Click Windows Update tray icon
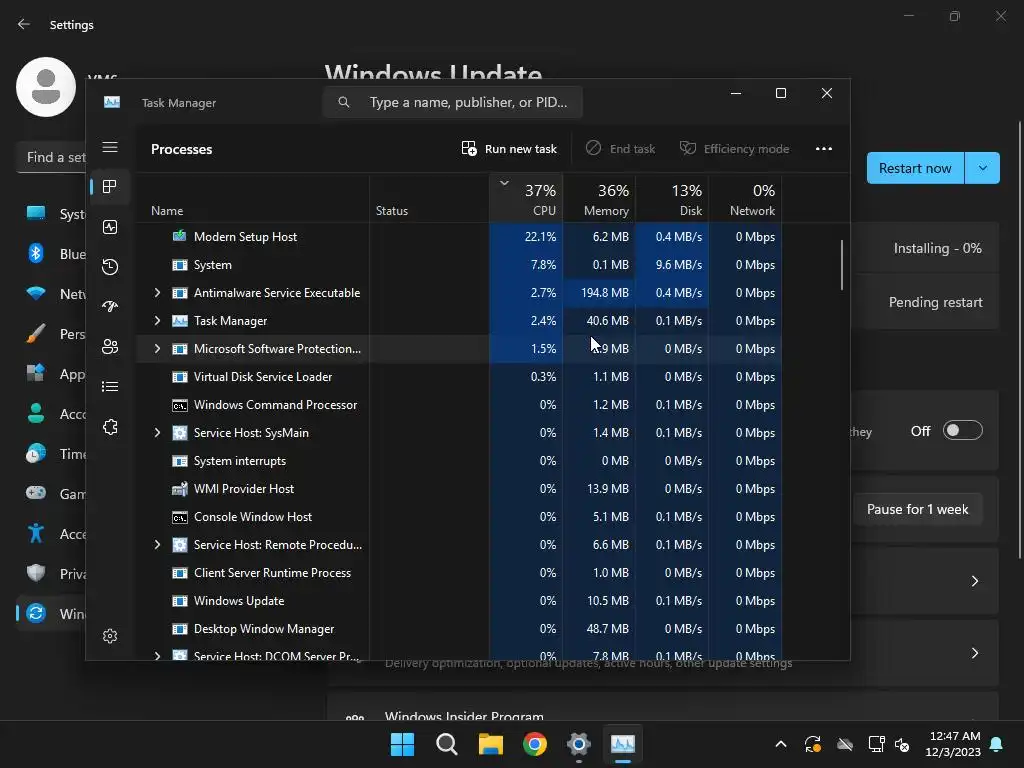 click(x=812, y=744)
